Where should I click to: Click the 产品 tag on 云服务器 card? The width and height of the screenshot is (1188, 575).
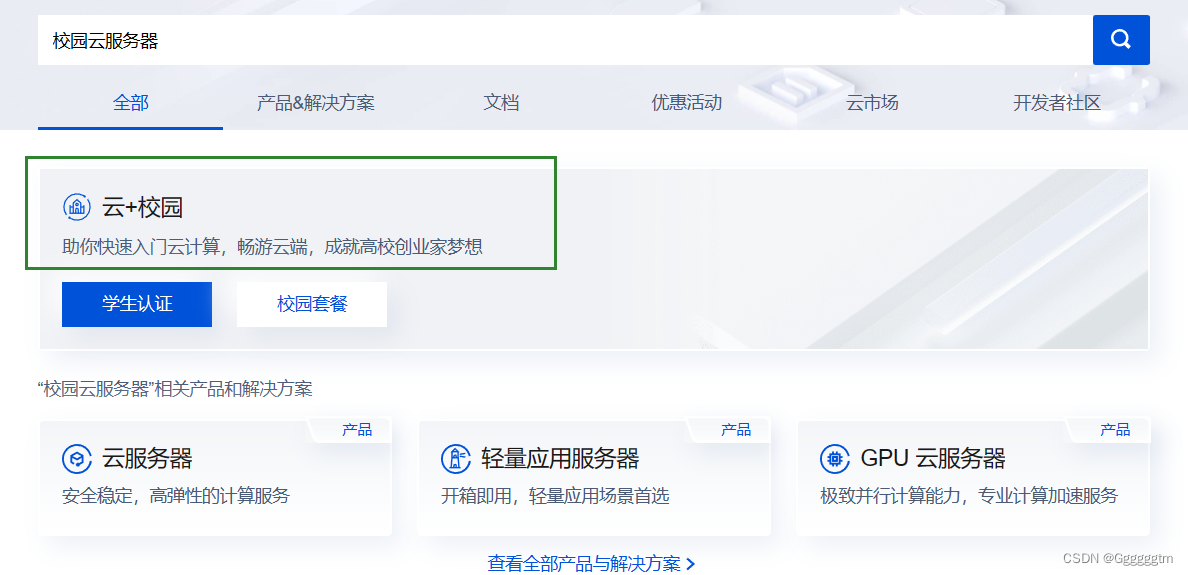(x=357, y=430)
